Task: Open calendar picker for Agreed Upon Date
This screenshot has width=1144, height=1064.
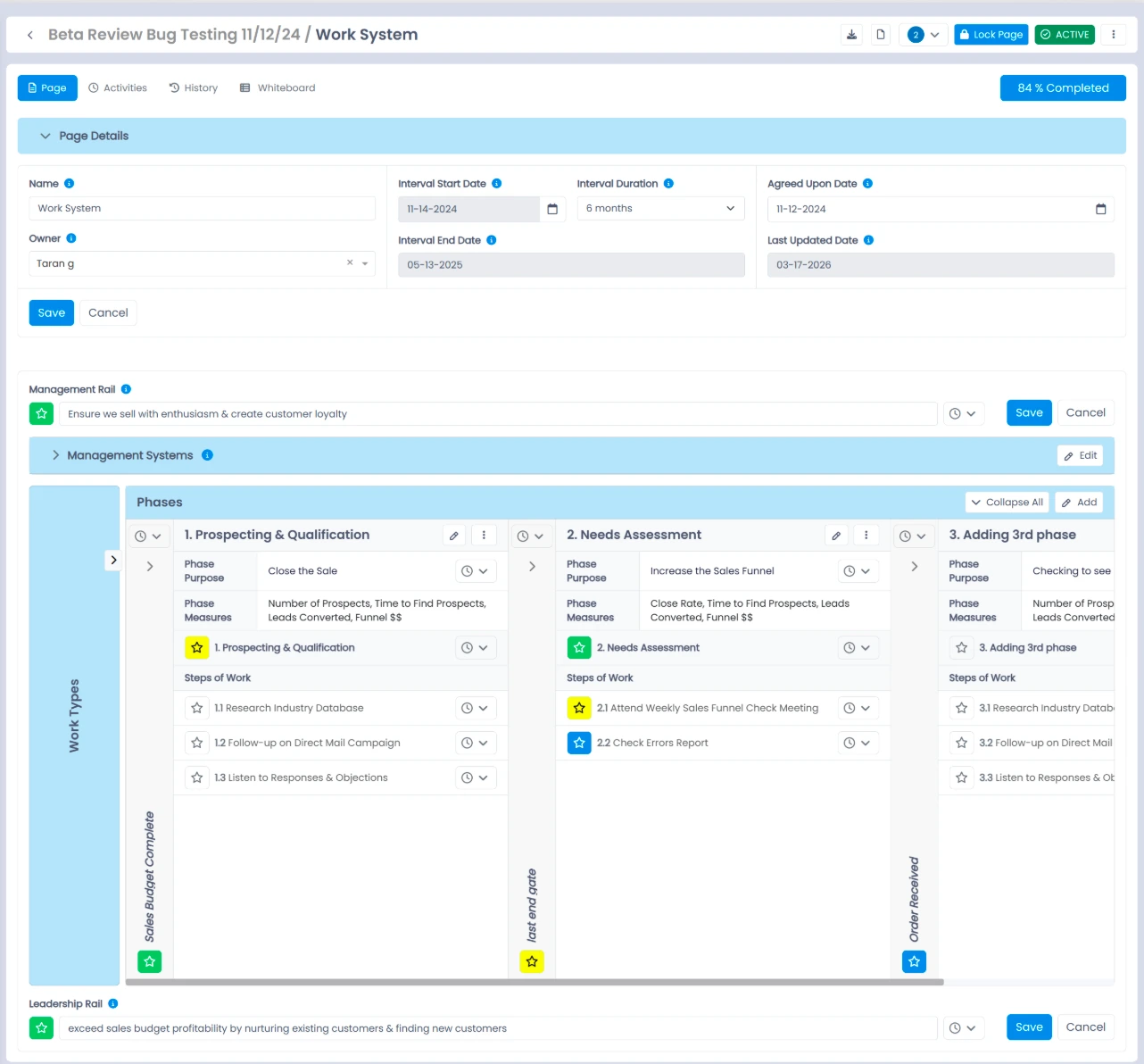Action: (1100, 209)
